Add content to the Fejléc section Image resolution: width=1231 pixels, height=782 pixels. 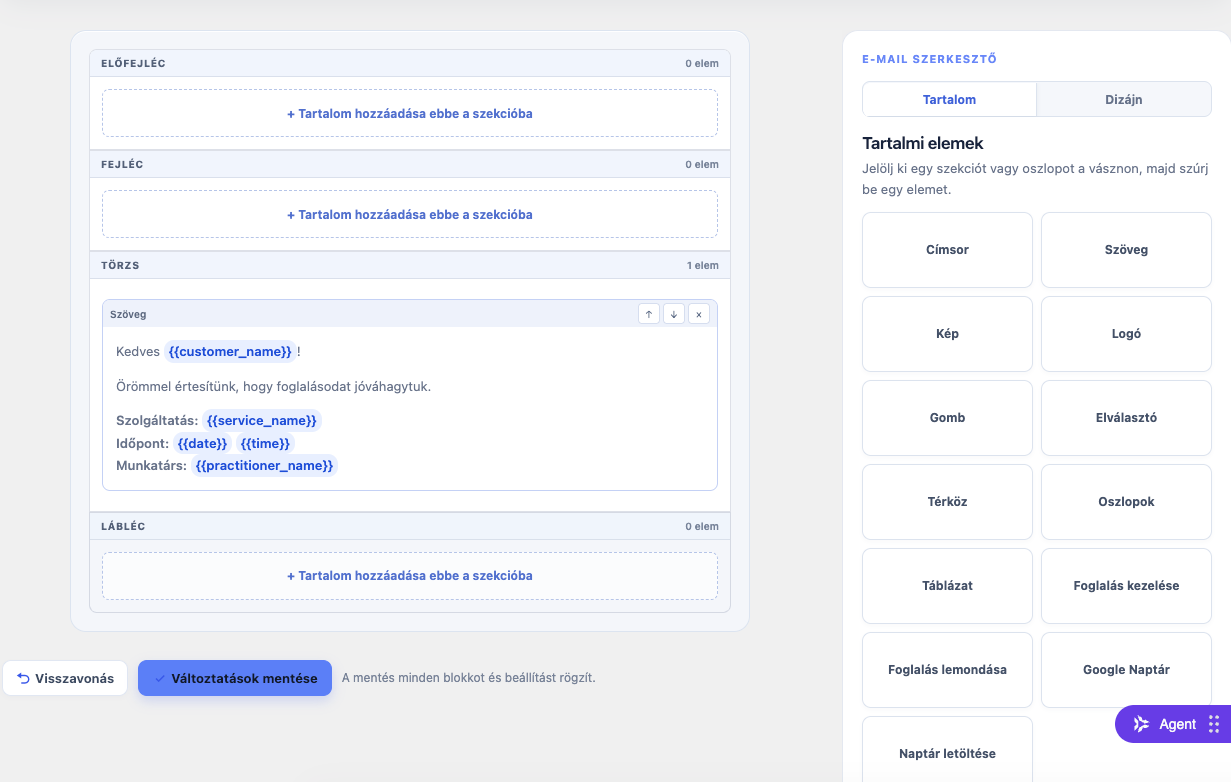(x=410, y=215)
